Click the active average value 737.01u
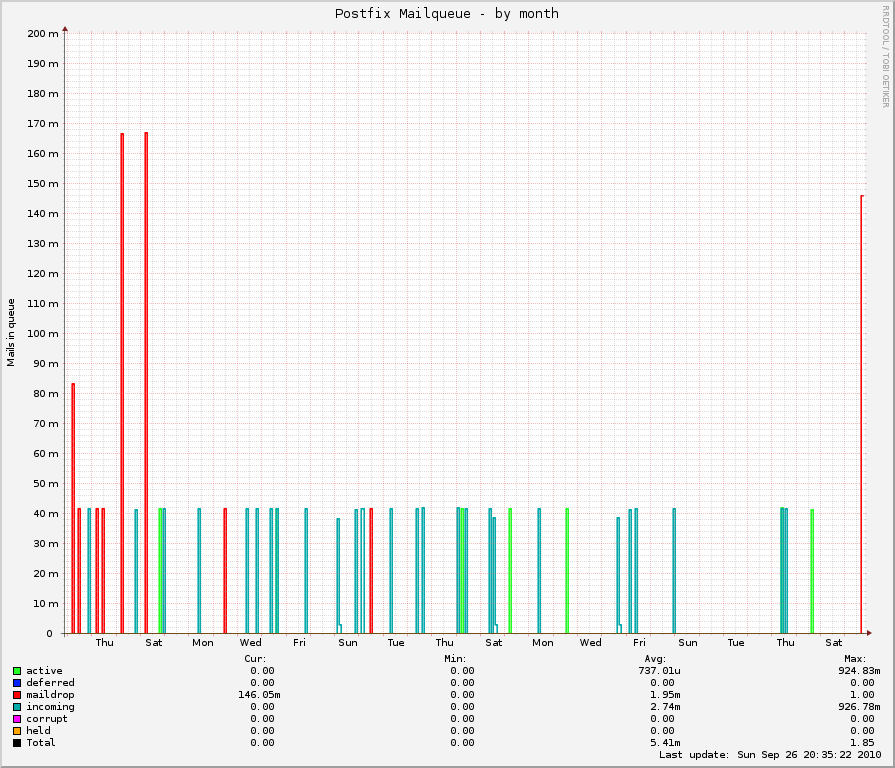The height and width of the screenshot is (768, 895). (x=659, y=671)
